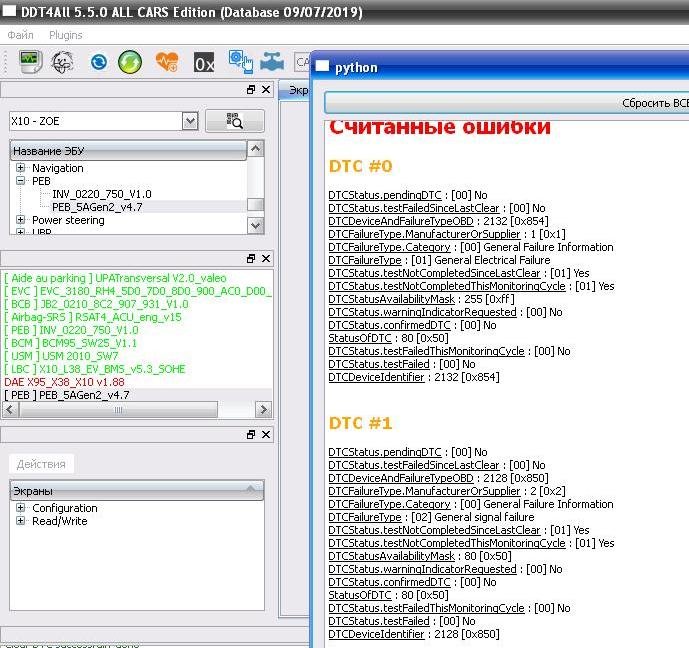Image resolution: width=689 pixels, height=648 pixels.
Task: Click the blue pipe valve icon
Action: coord(271,62)
